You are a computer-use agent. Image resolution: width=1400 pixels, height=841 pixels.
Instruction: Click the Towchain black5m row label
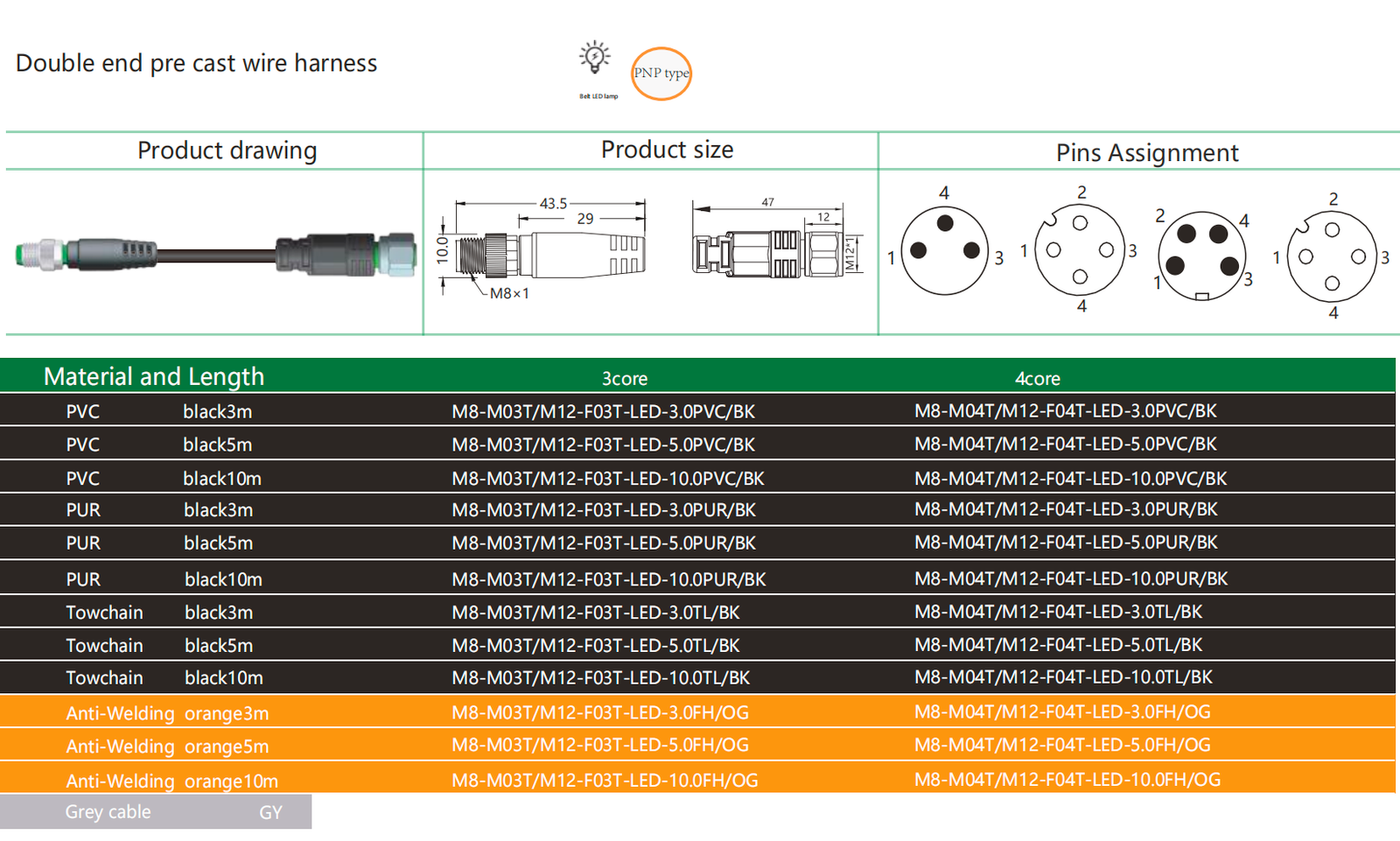(x=159, y=646)
